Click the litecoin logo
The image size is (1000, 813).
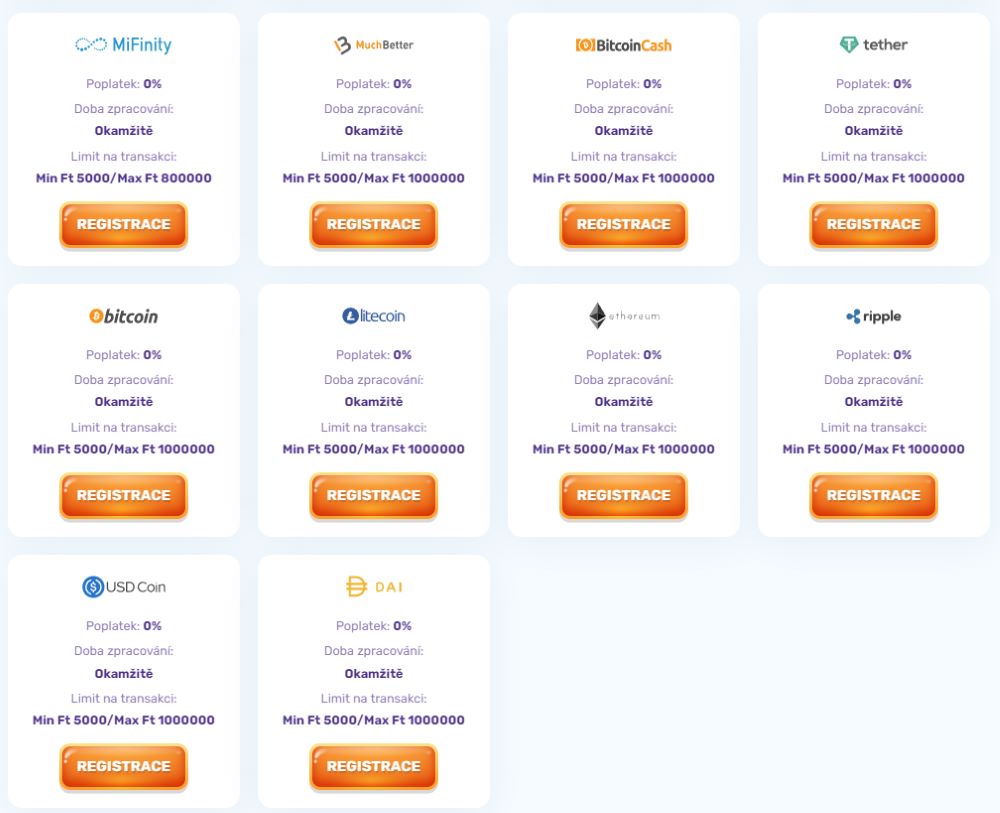[374, 316]
